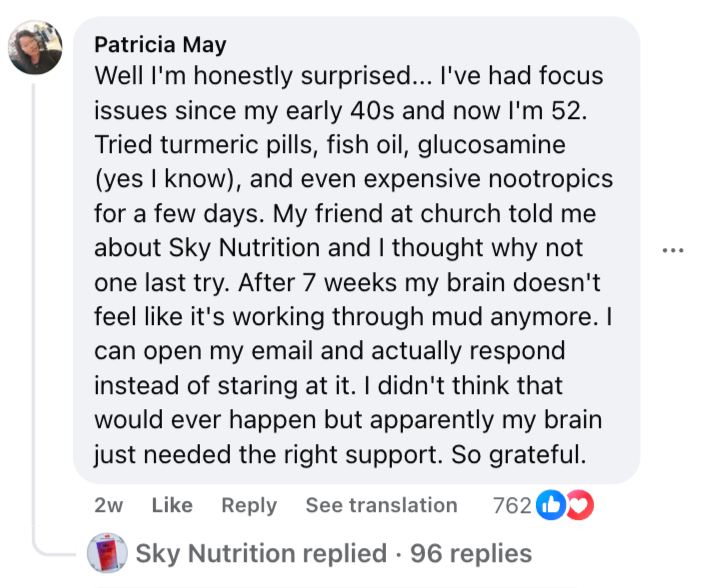
Task: Reply to Patricia May's comment
Action: coord(249,506)
